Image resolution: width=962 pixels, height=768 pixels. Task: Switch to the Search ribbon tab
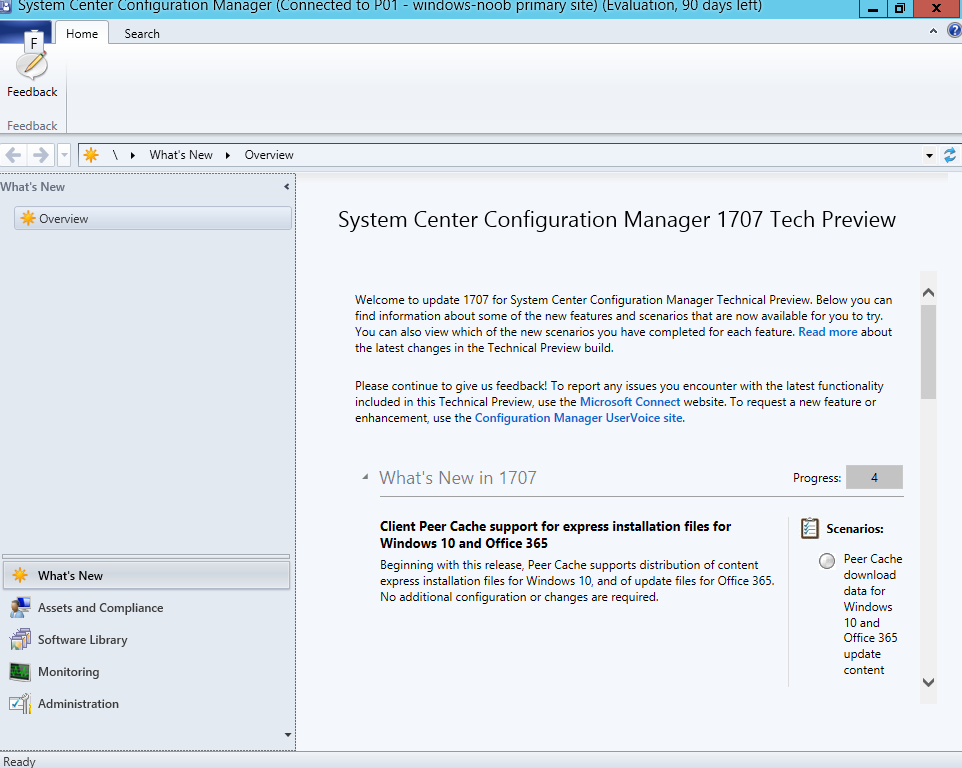(x=142, y=34)
